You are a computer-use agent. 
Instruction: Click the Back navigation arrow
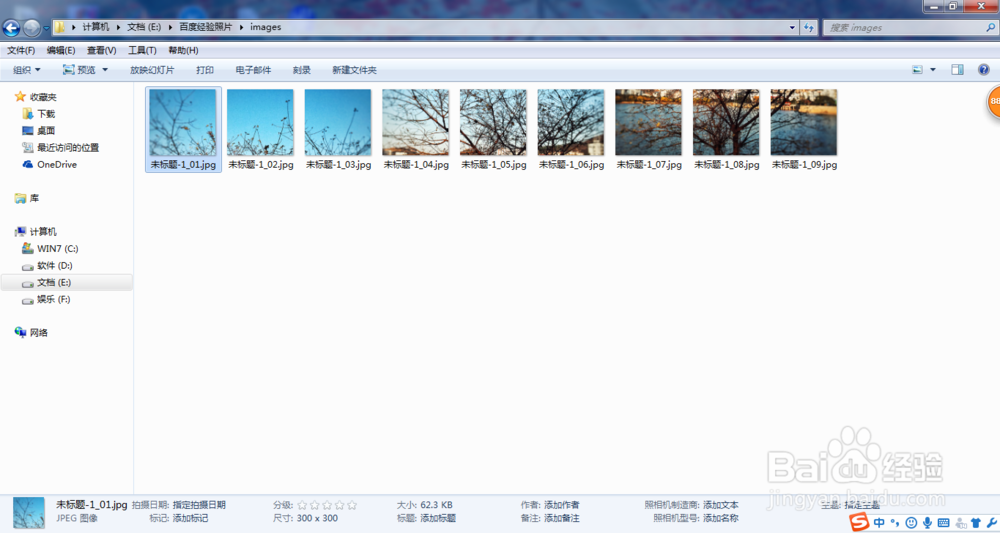coord(11,27)
